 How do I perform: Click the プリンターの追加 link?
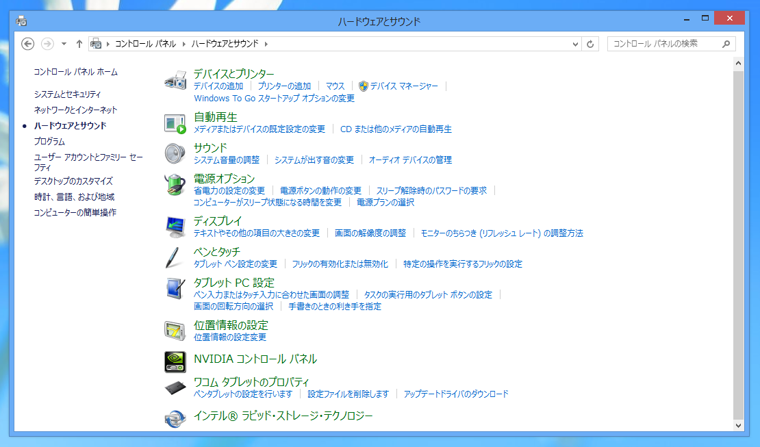coord(284,86)
